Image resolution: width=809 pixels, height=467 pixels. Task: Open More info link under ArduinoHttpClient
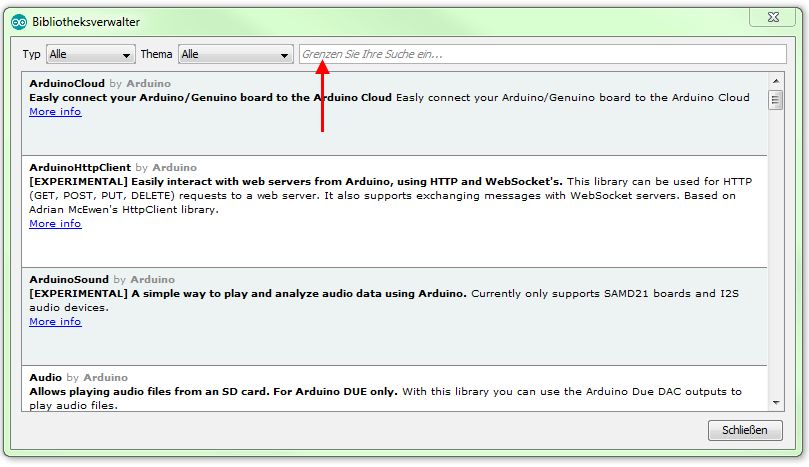pos(55,224)
